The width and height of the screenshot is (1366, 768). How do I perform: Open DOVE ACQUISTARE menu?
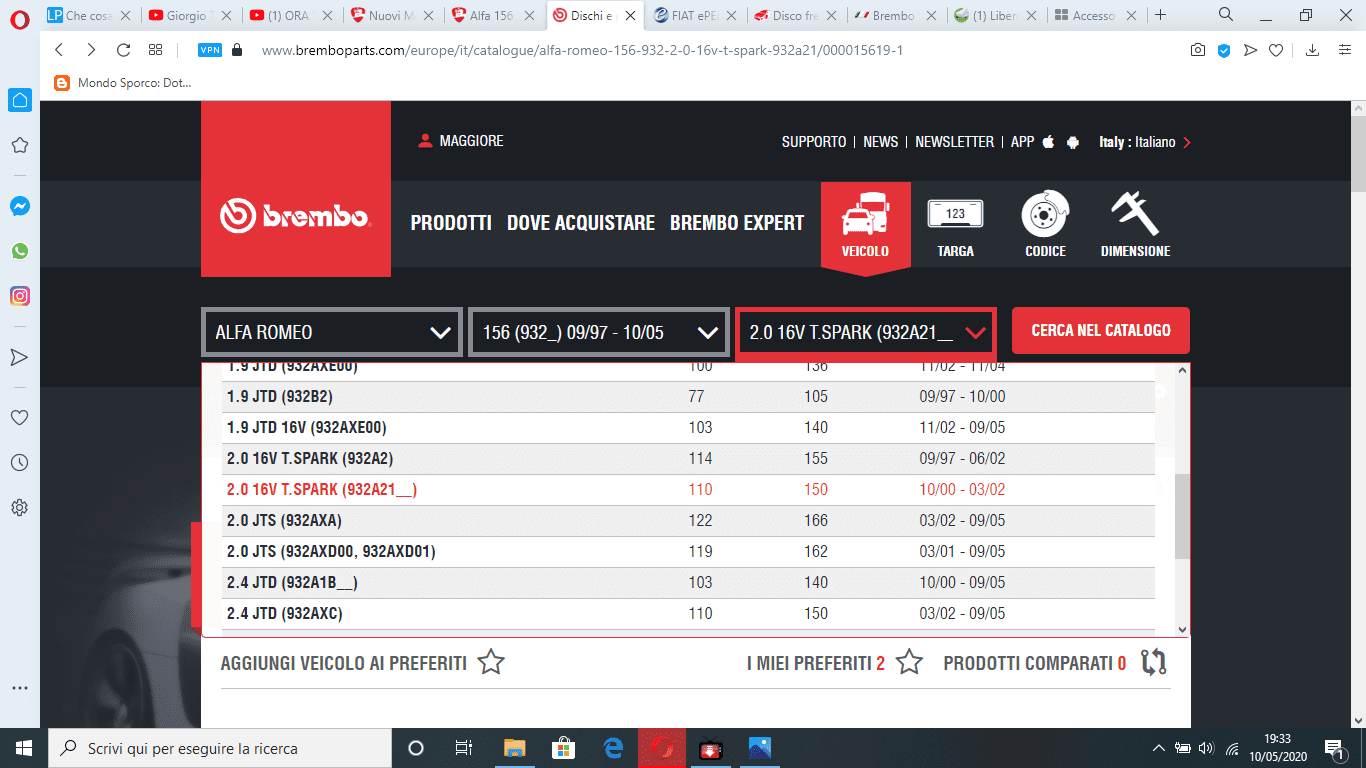click(581, 223)
